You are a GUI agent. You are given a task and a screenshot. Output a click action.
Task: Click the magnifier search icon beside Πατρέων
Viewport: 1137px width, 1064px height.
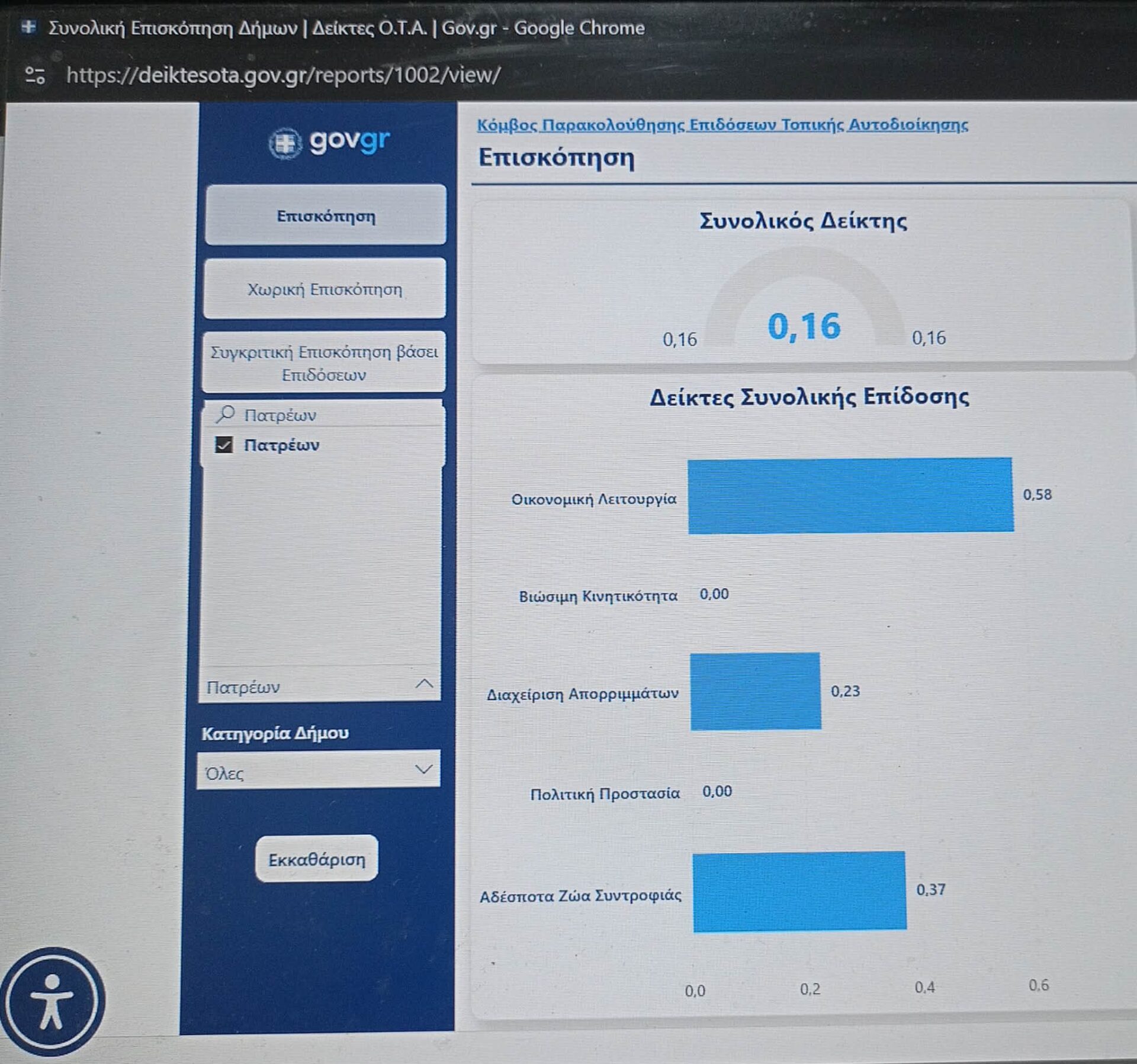click(225, 414)
